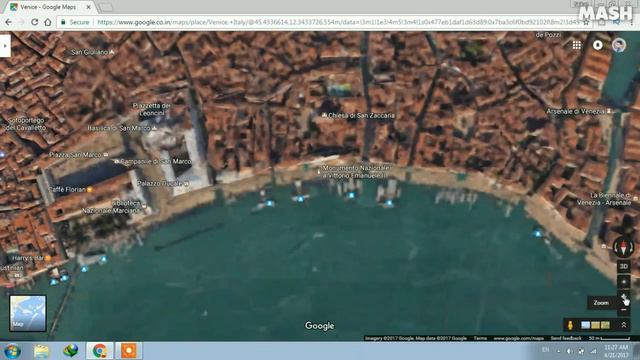The width and height of the screenshot is (640, 360).
Task: Open the Windows Start menu
Action: pyautogui.click(x=12, y=351)
